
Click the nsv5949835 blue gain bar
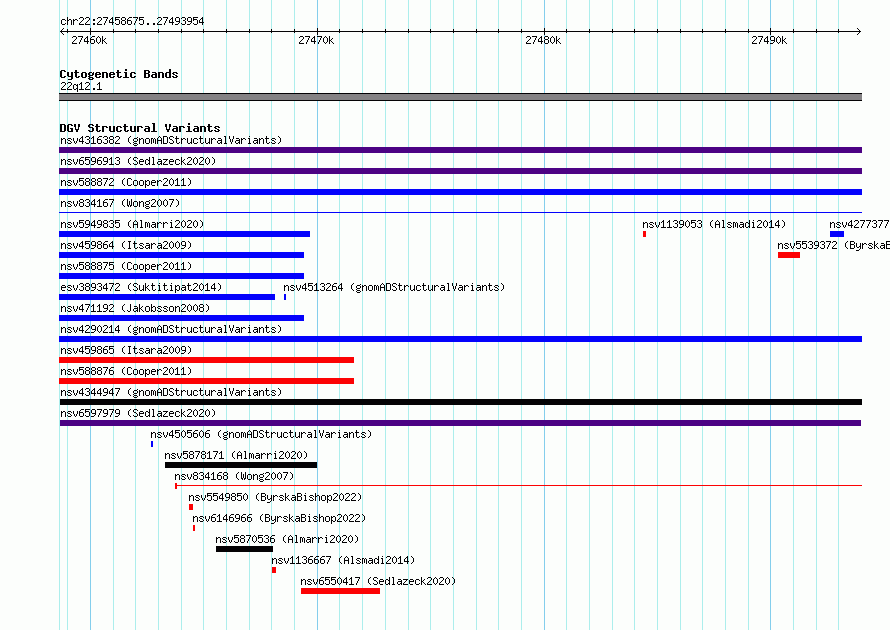coord(184,234)
